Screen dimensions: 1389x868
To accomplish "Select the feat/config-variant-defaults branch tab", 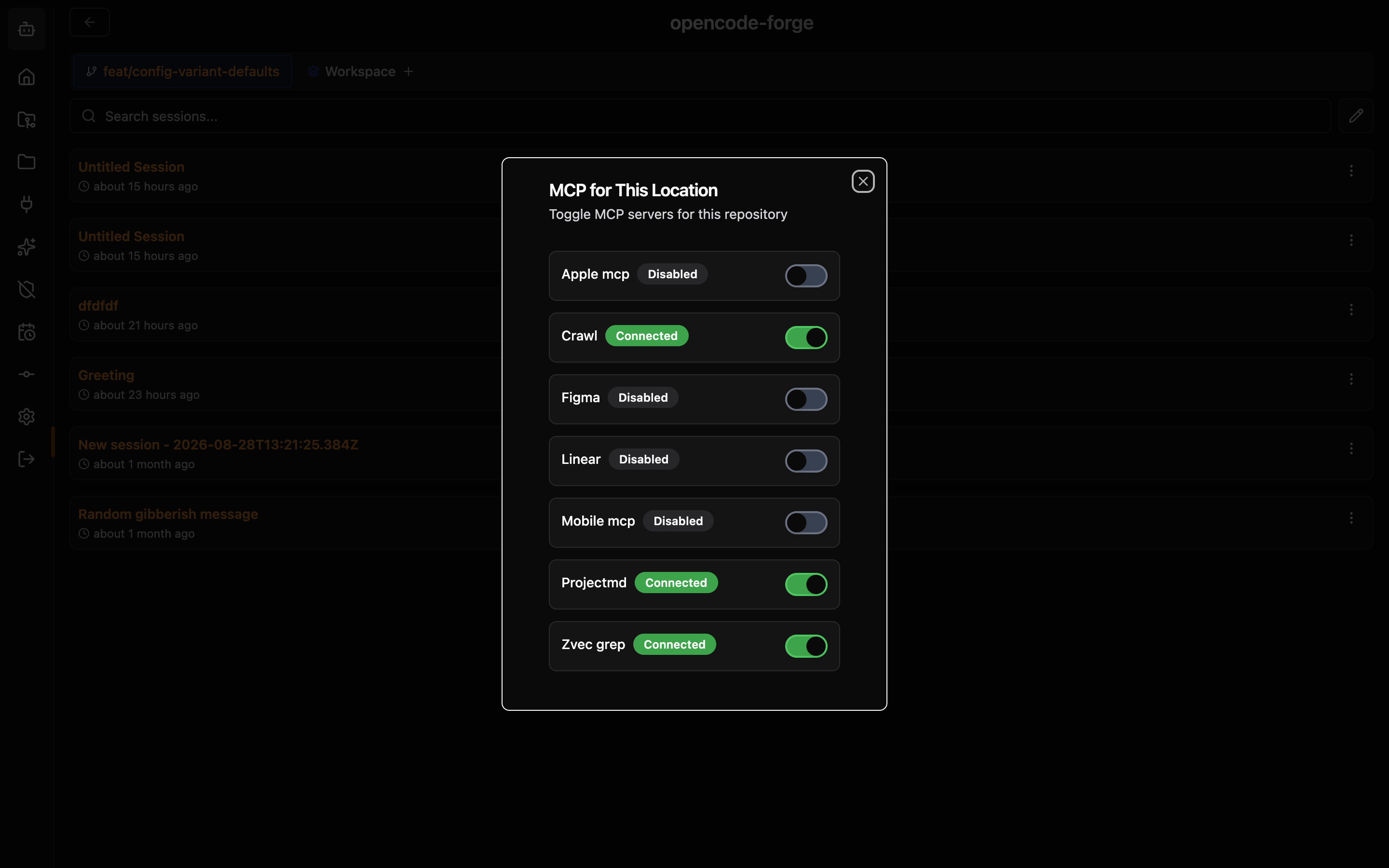I will point(182,71).
